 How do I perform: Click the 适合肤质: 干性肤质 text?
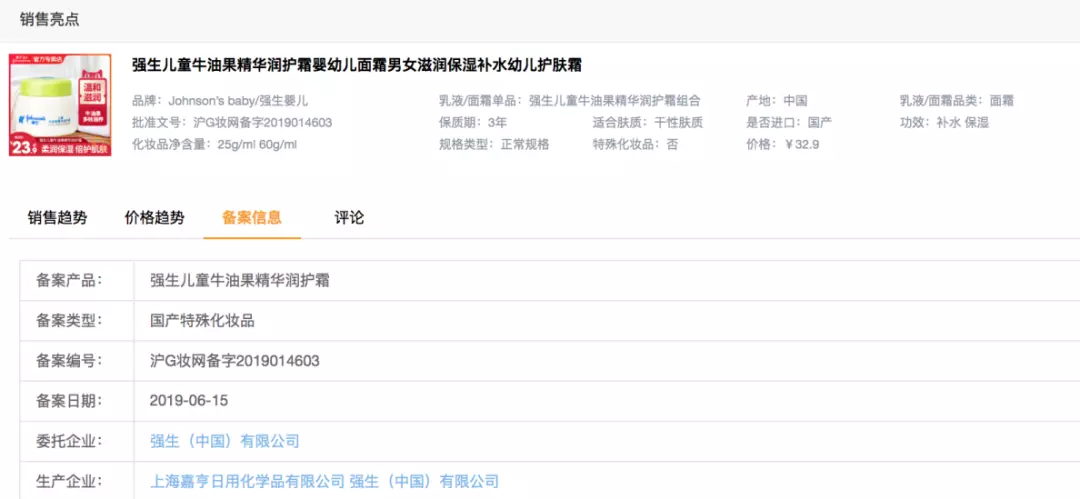point(647,123)
